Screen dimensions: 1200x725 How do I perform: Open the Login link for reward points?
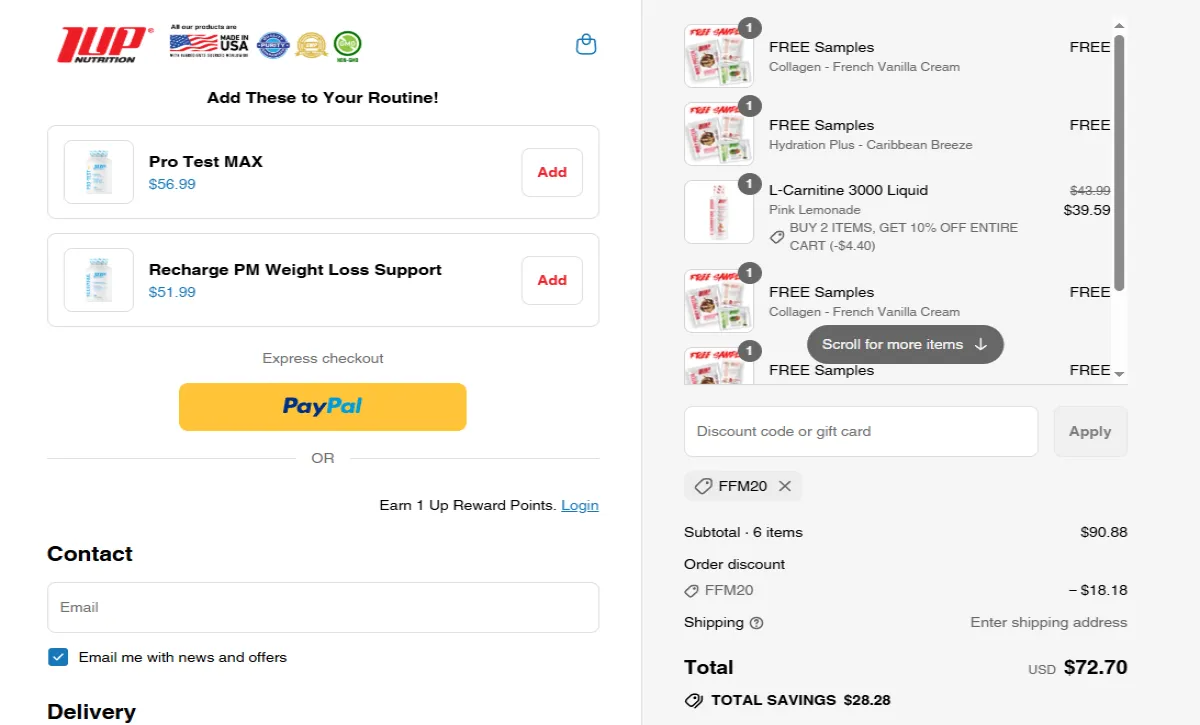pos(580,505)
